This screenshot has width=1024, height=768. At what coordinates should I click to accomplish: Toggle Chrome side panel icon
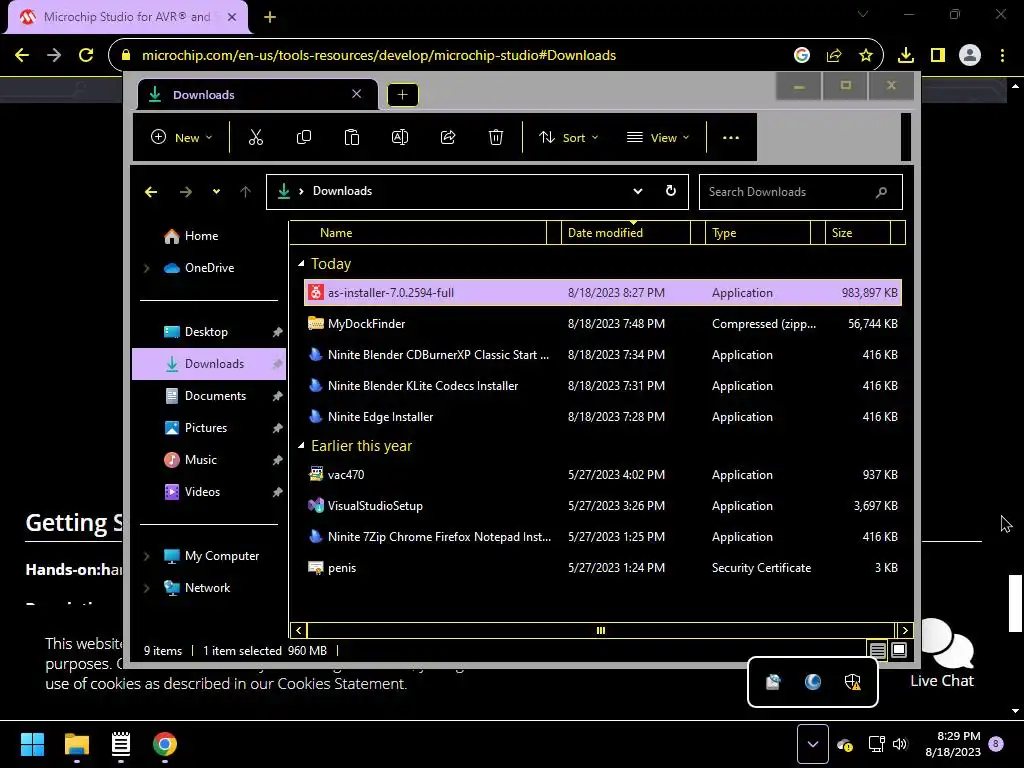(938, 56)
